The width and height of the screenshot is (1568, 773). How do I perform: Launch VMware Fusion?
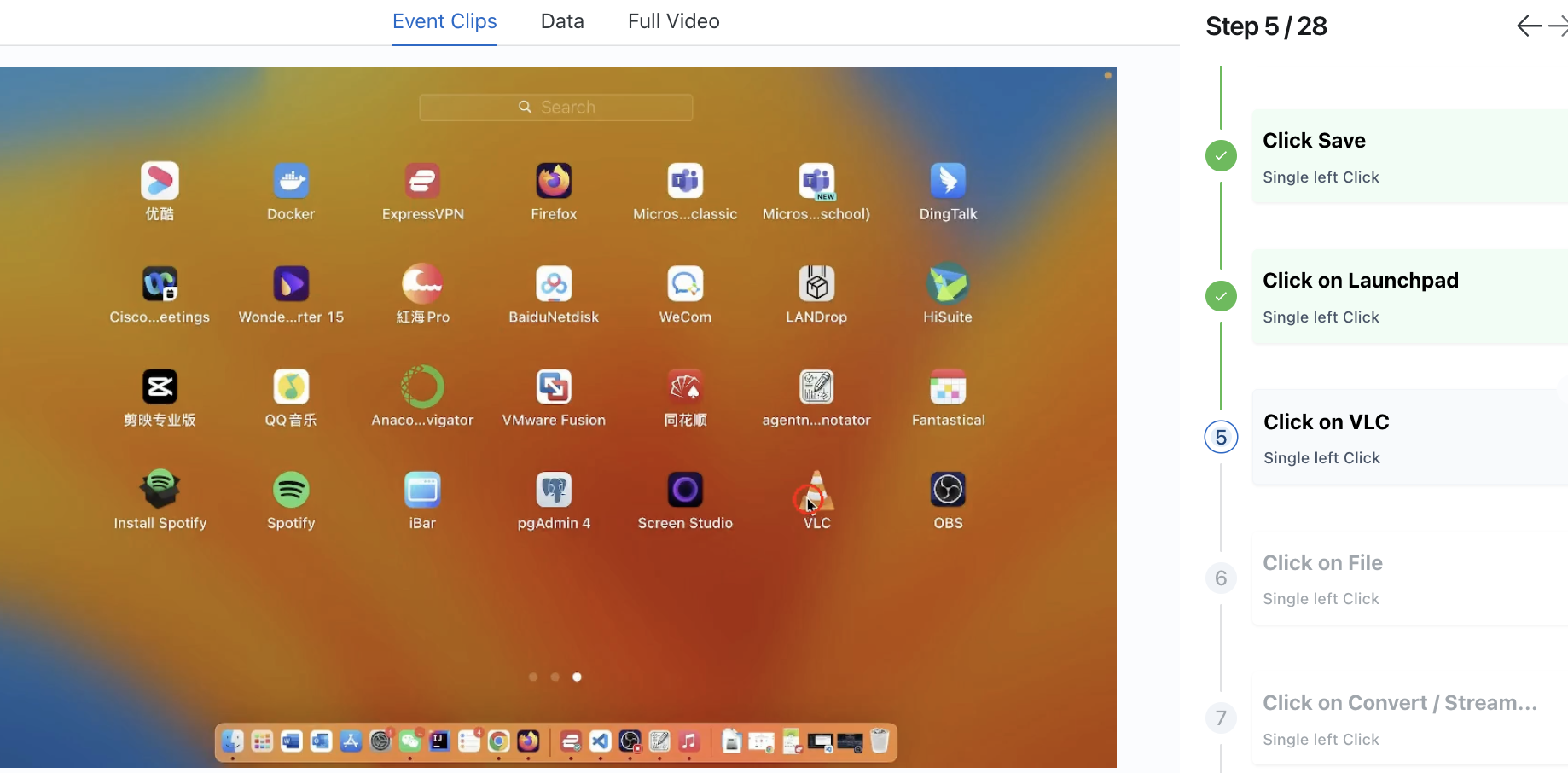tap(554, 386)
